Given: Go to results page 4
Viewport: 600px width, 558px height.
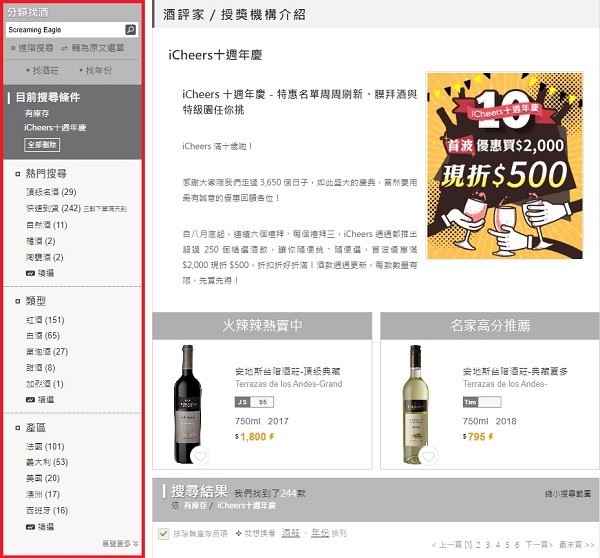Looking at the screenshot, I should [x=497, y=545].
